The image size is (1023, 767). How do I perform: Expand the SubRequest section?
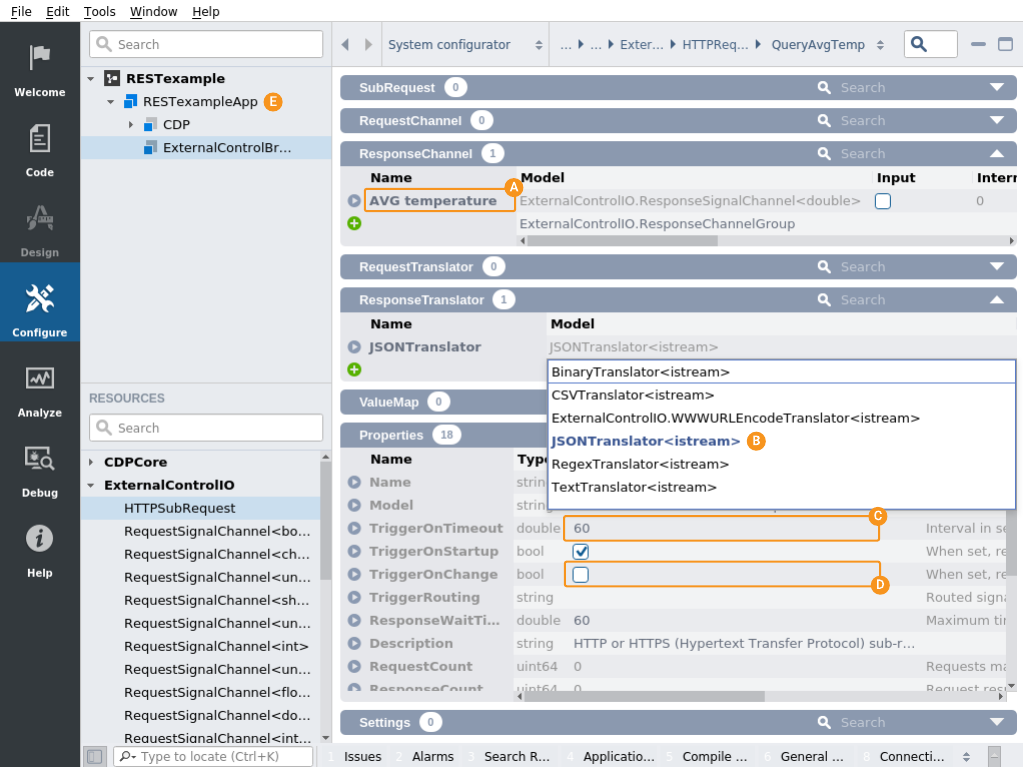coord(996,88)
